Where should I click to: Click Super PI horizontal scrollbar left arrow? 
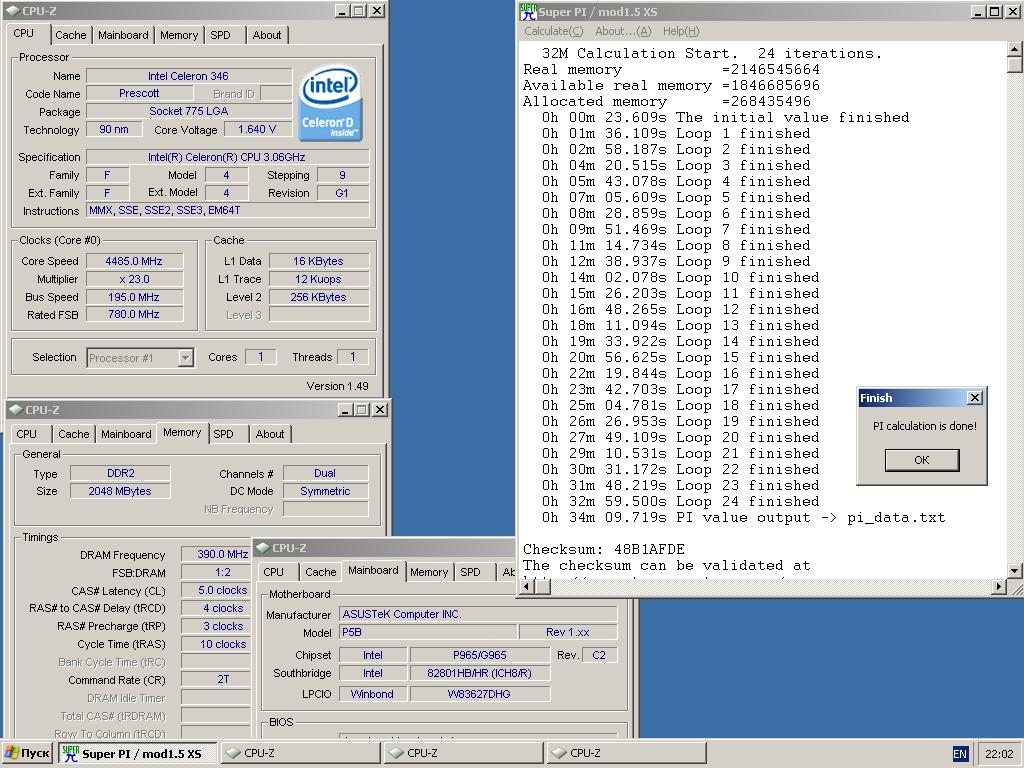pos(528,586)
